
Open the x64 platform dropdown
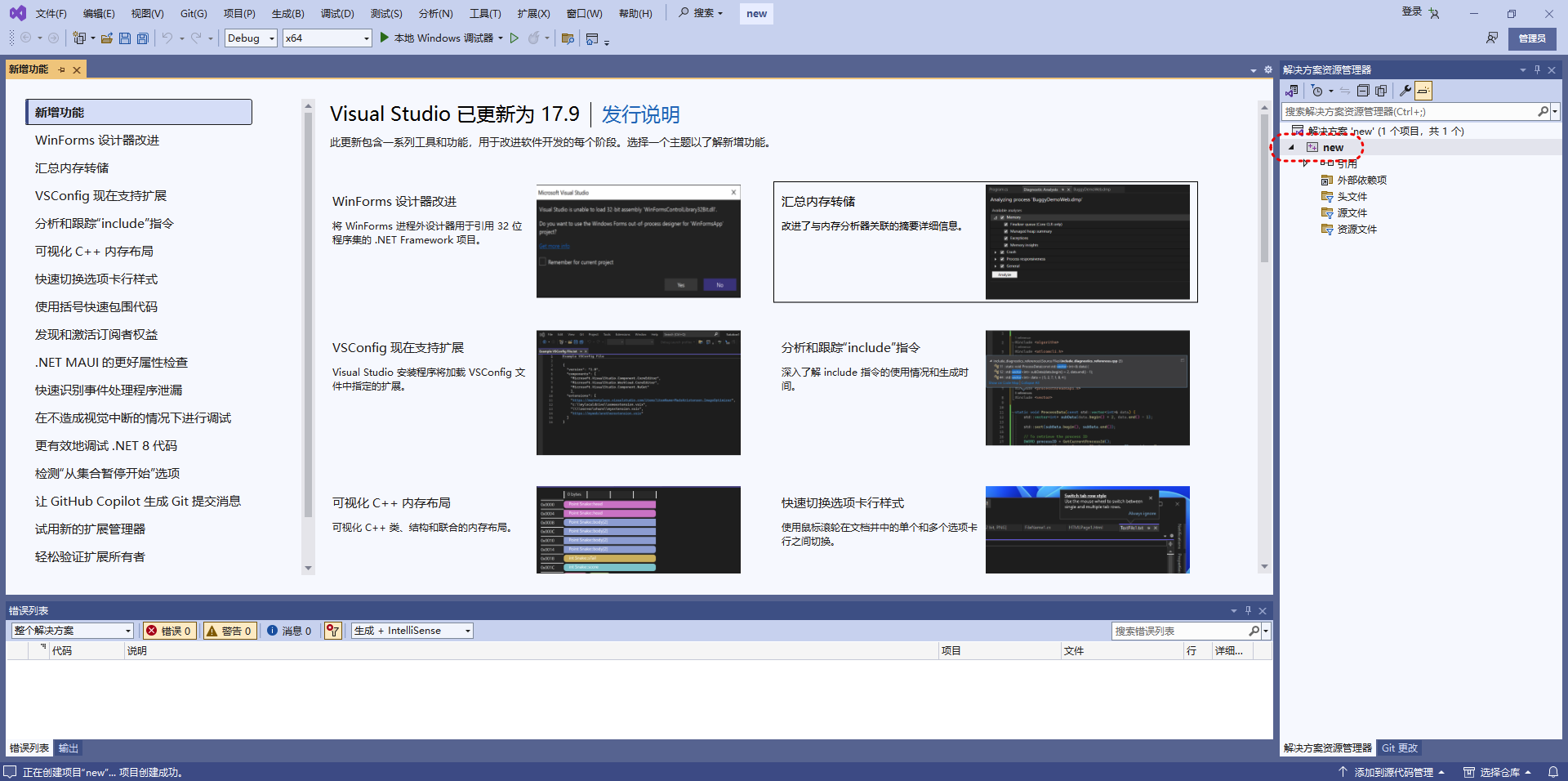click(x=327, y=38)
